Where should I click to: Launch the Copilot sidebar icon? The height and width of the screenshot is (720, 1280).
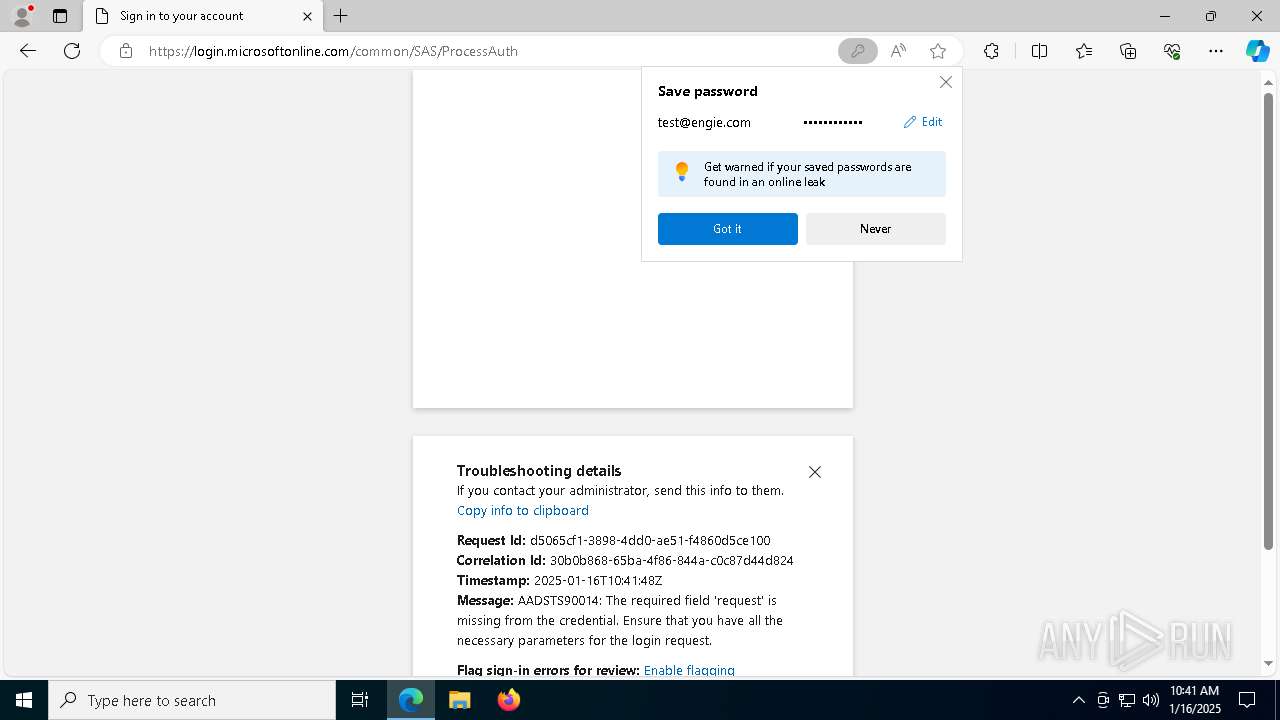(1257, 51)
